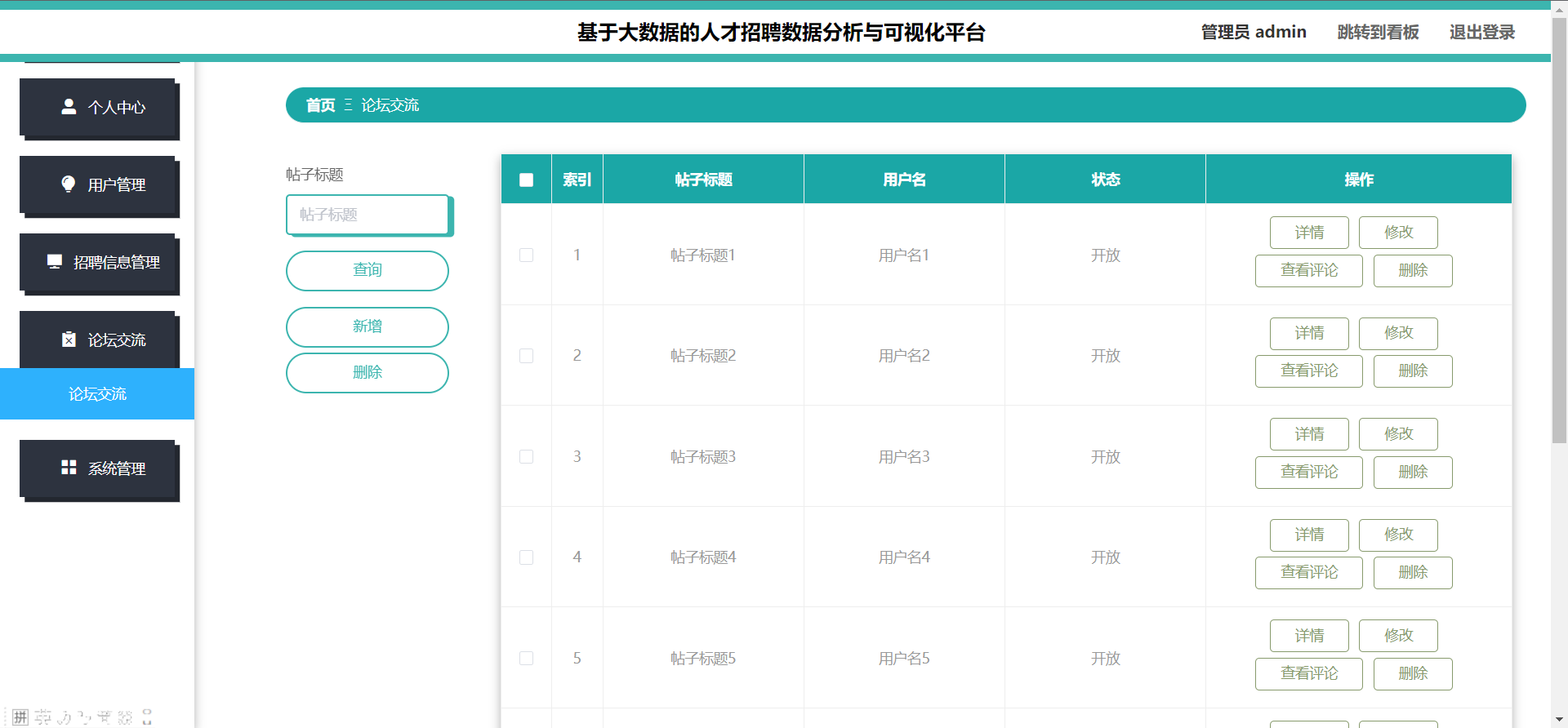The width and height of the screenshot is (1568, 728).
Task: Toggle the select-all checkbox in table header
Action: coord(526,180)
